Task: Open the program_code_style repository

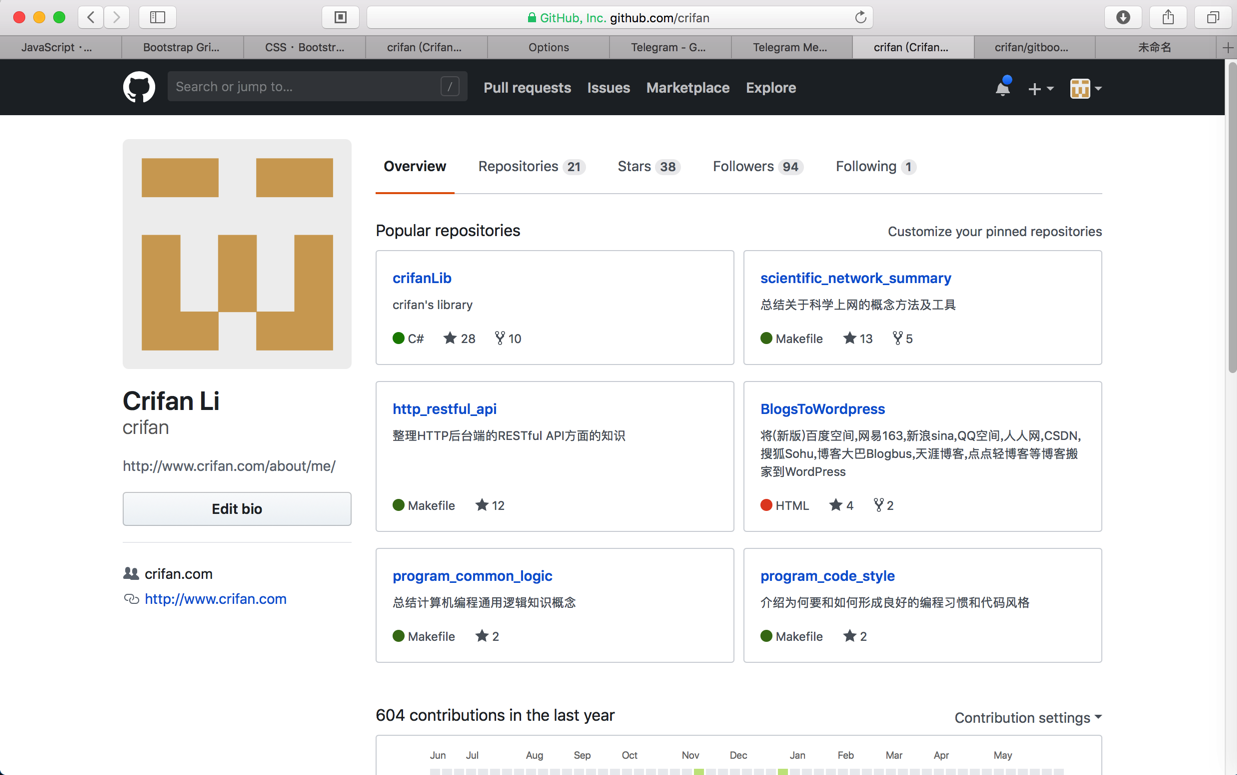Action: pyautogui.click(x=827, y=576)
